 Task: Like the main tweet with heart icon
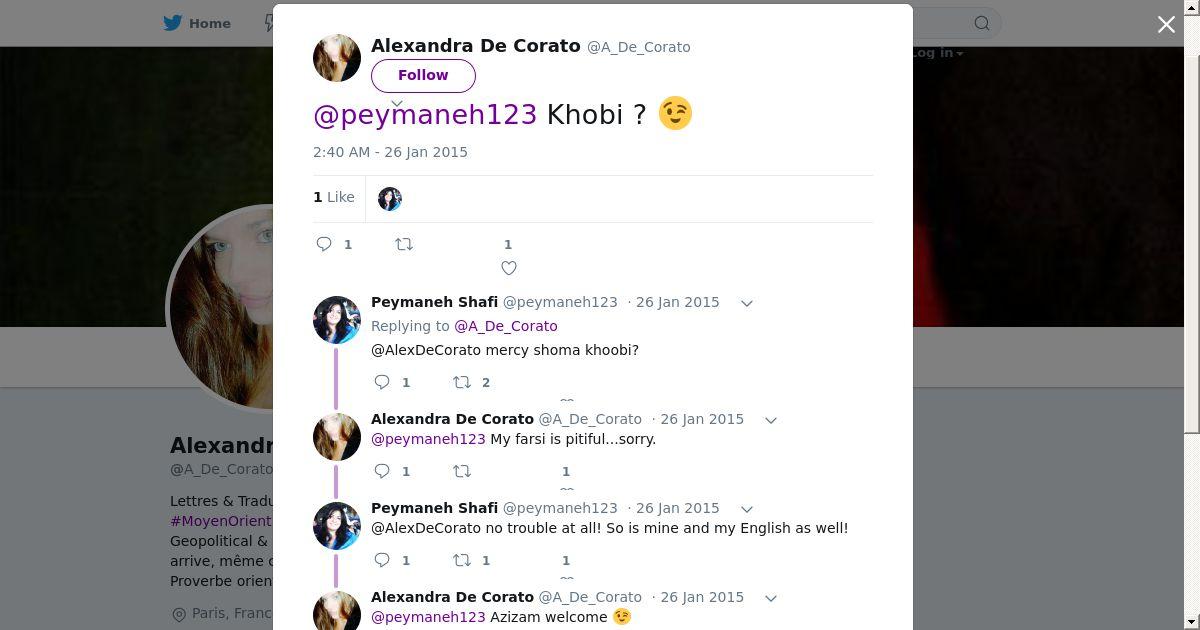[x=509, y=268]
